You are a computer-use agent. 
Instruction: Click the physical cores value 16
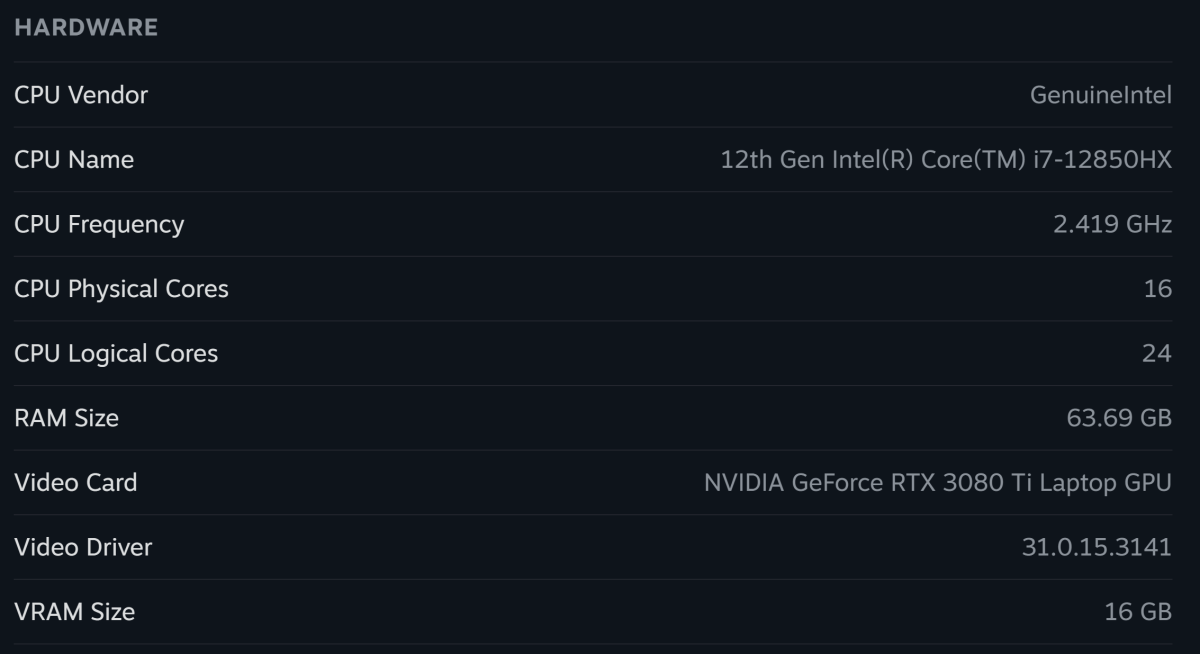pyautogui.click(x=1157, y=289)
